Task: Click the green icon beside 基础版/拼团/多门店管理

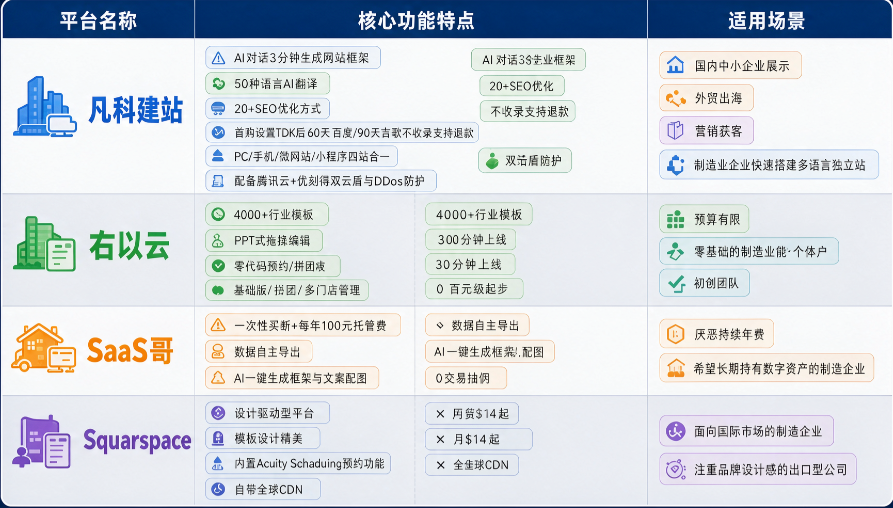Action: point(218,290)
